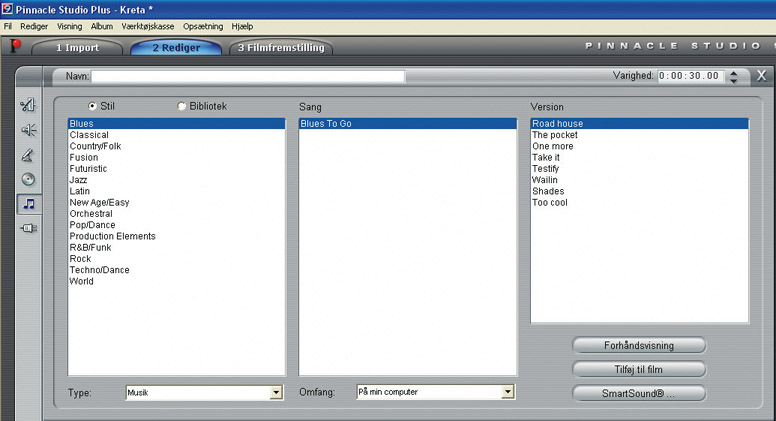The height and width of the screenshot is (421, 776).
Task: Click the Forhåndsvisning preview button
Action: click(639, 345)
